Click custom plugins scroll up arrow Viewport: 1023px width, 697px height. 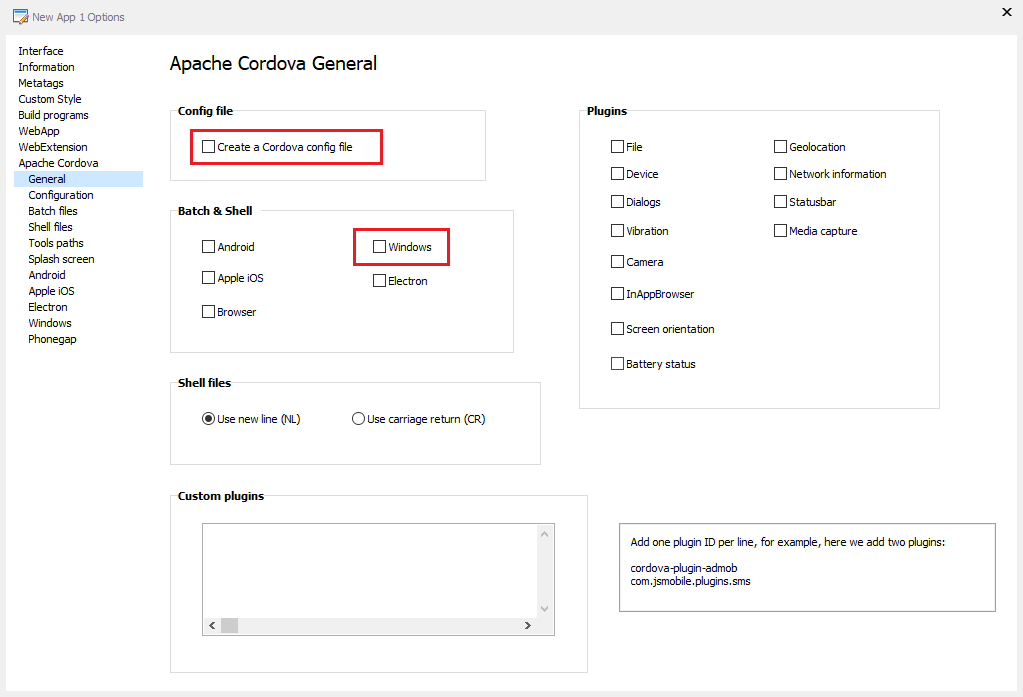pyautogui.click(x=545, y=534)
